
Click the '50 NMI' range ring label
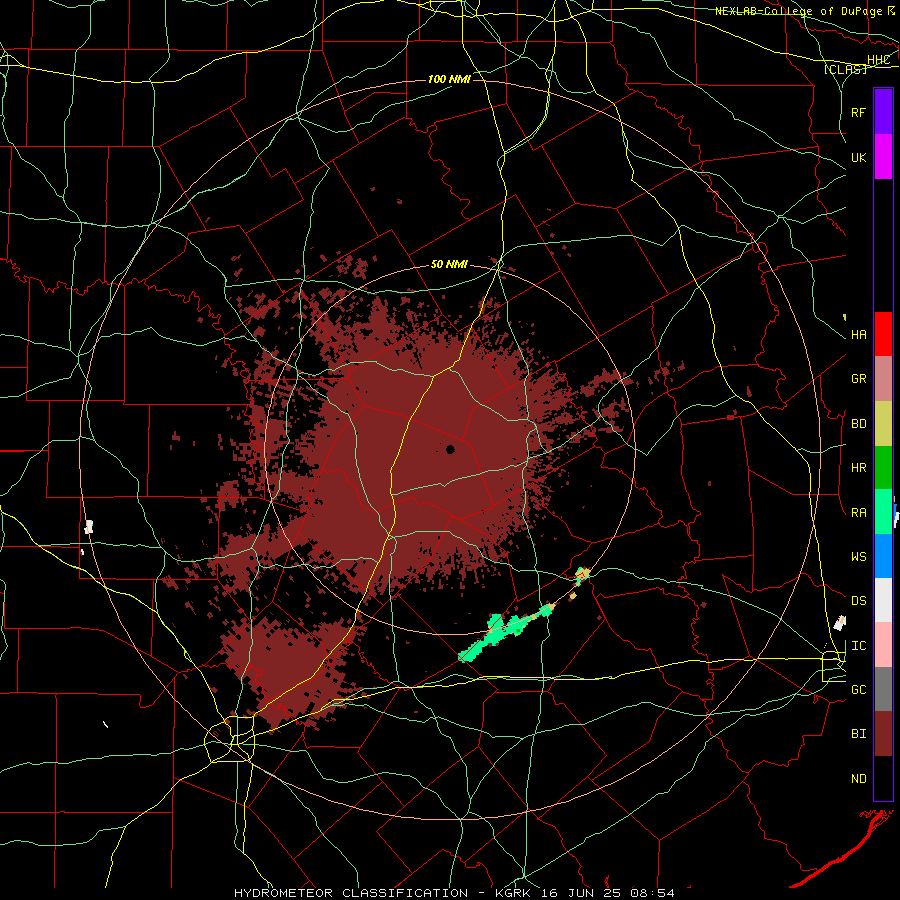click(x=449, y=265)
